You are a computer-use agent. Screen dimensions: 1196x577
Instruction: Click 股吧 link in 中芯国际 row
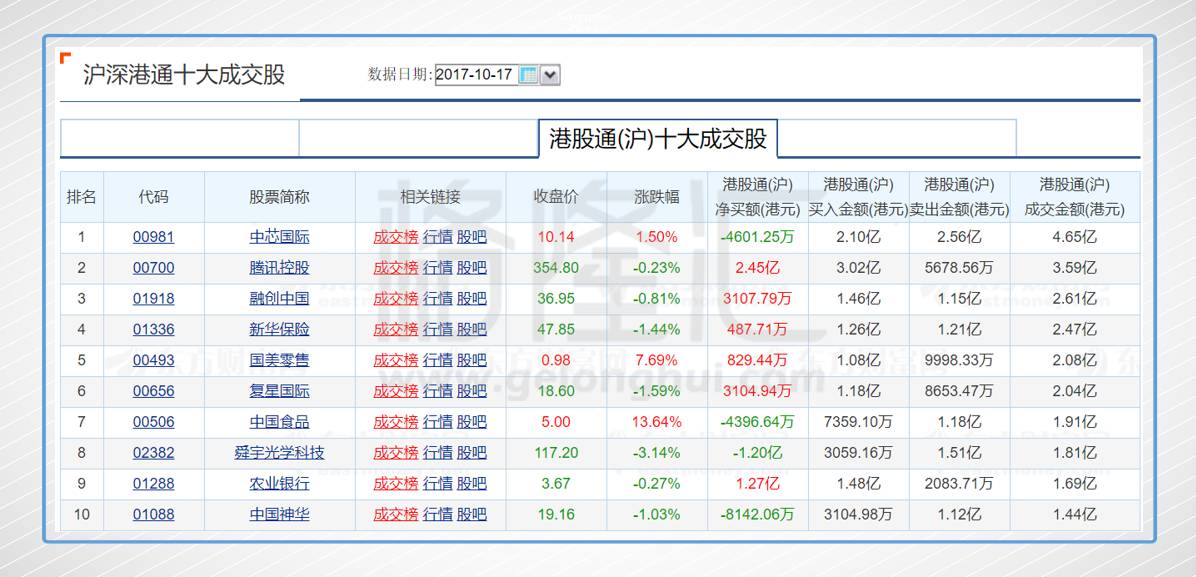click(471, 237)
